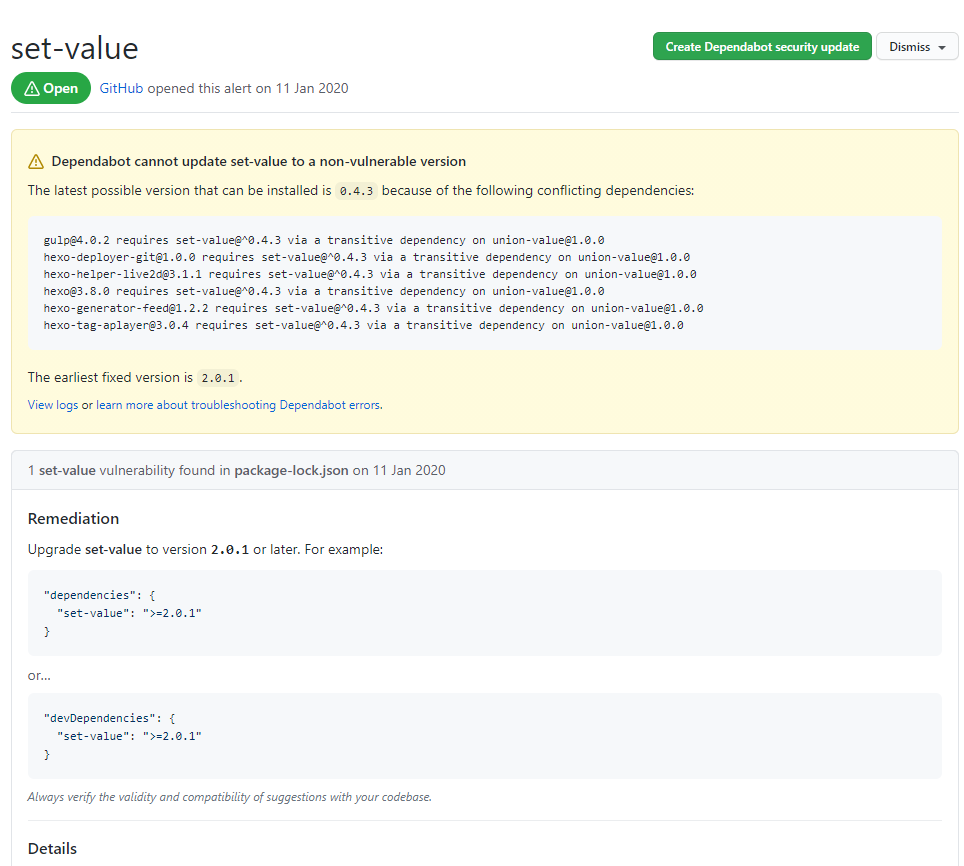964x866 pixels.
Task: Click the gulp@4.0.2 dependency line
Action: tap(324, 240)
